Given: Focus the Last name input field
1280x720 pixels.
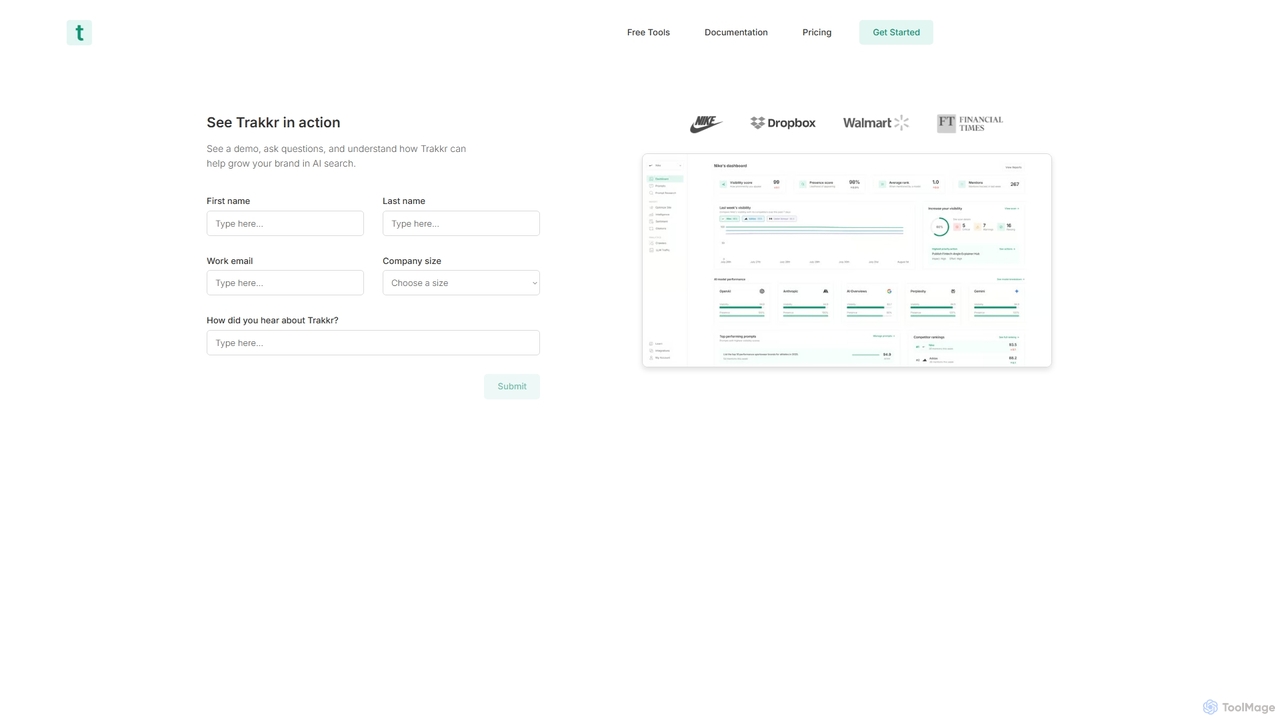Looking at the screenshot, I should (x=461, y=223).
